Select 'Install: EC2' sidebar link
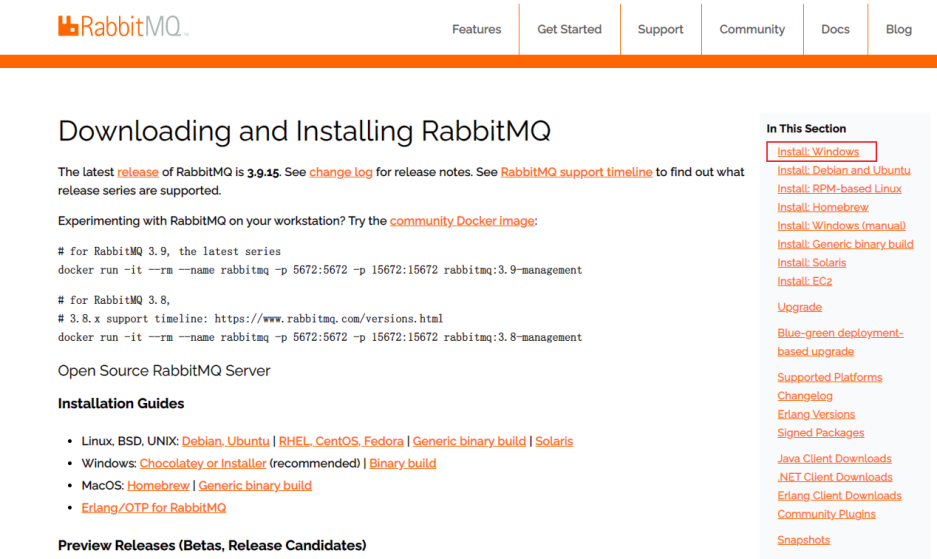 coord(804,282)
